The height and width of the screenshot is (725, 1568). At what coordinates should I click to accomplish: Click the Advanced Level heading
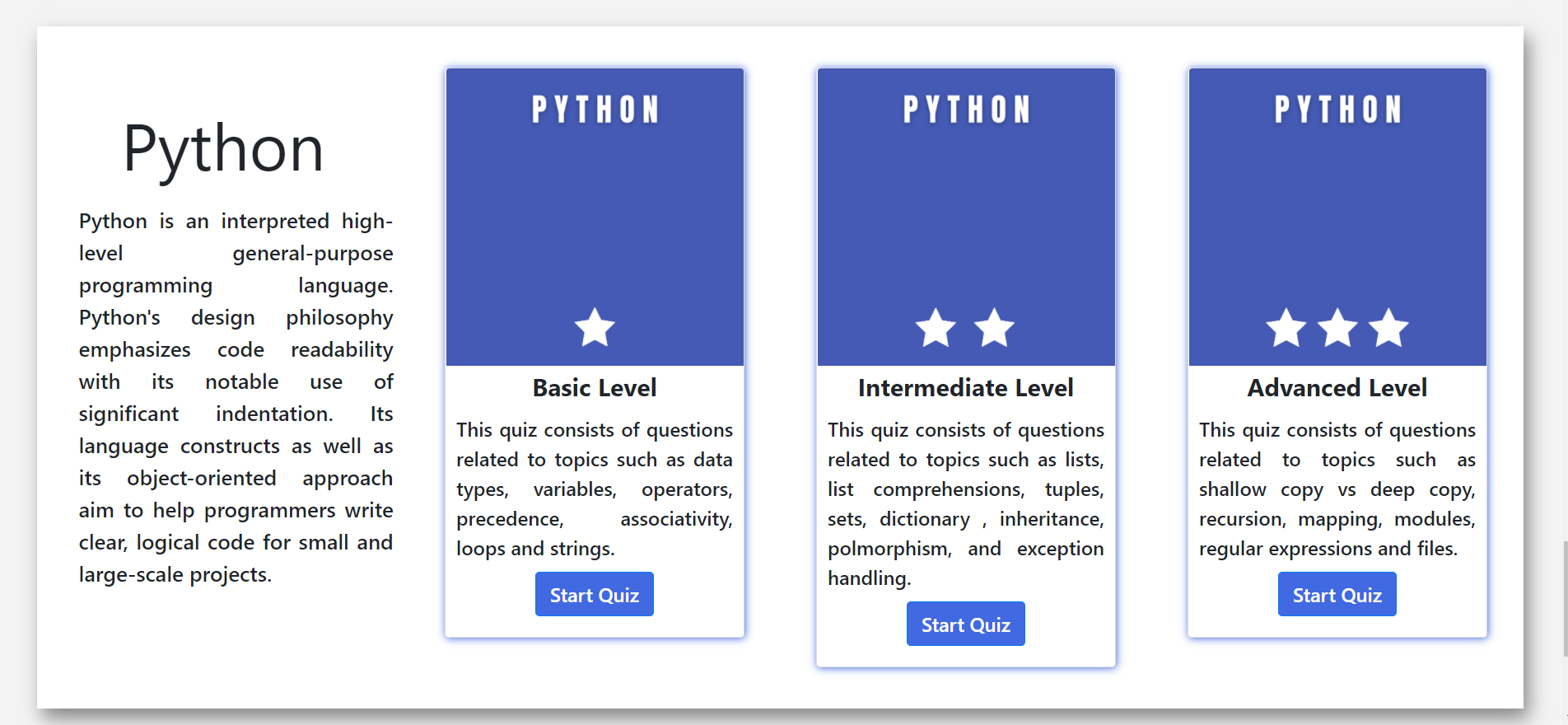pyautogui.click(x=1336, y=387)
